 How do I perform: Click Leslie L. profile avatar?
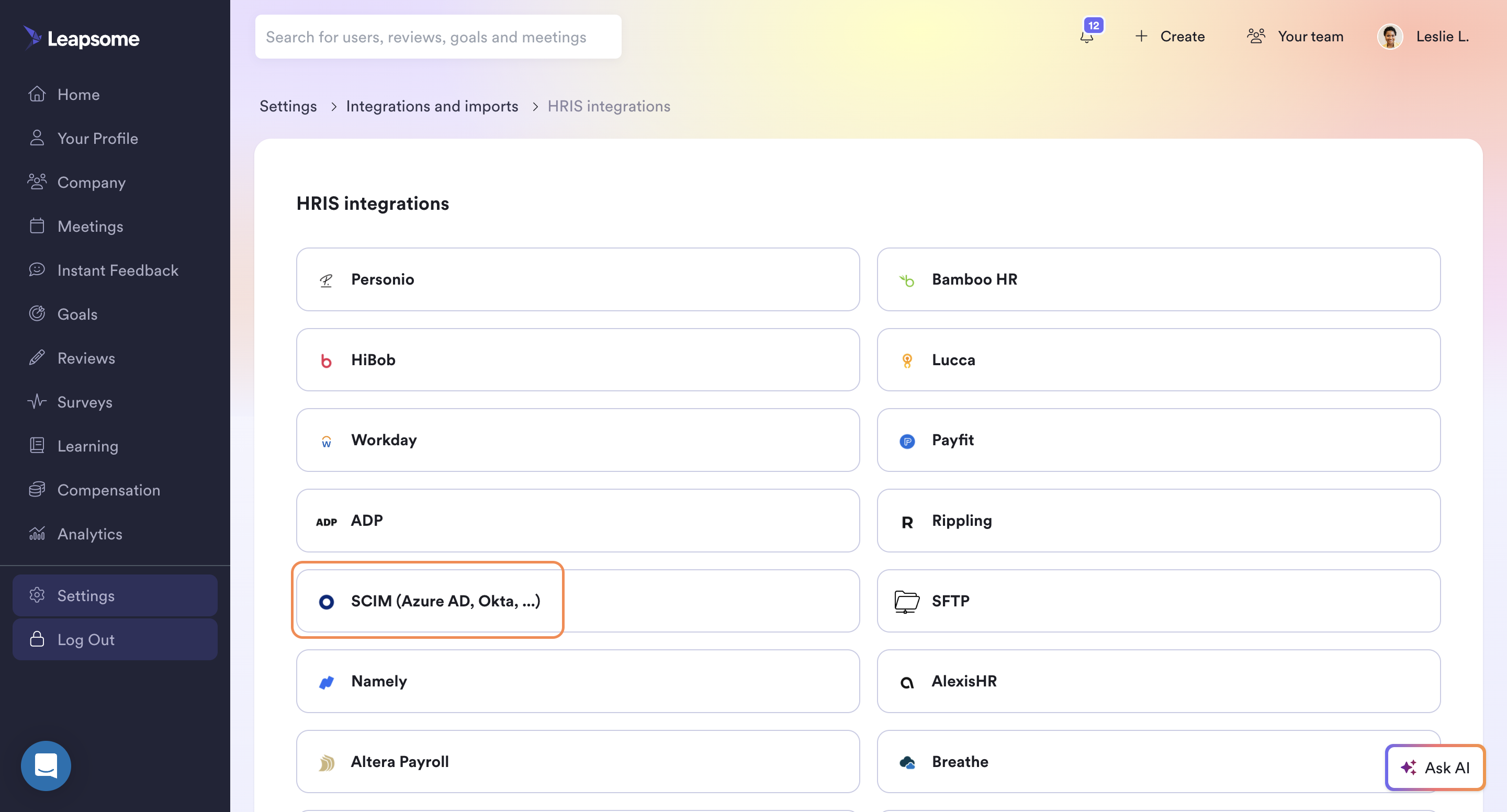point(1390,36)
